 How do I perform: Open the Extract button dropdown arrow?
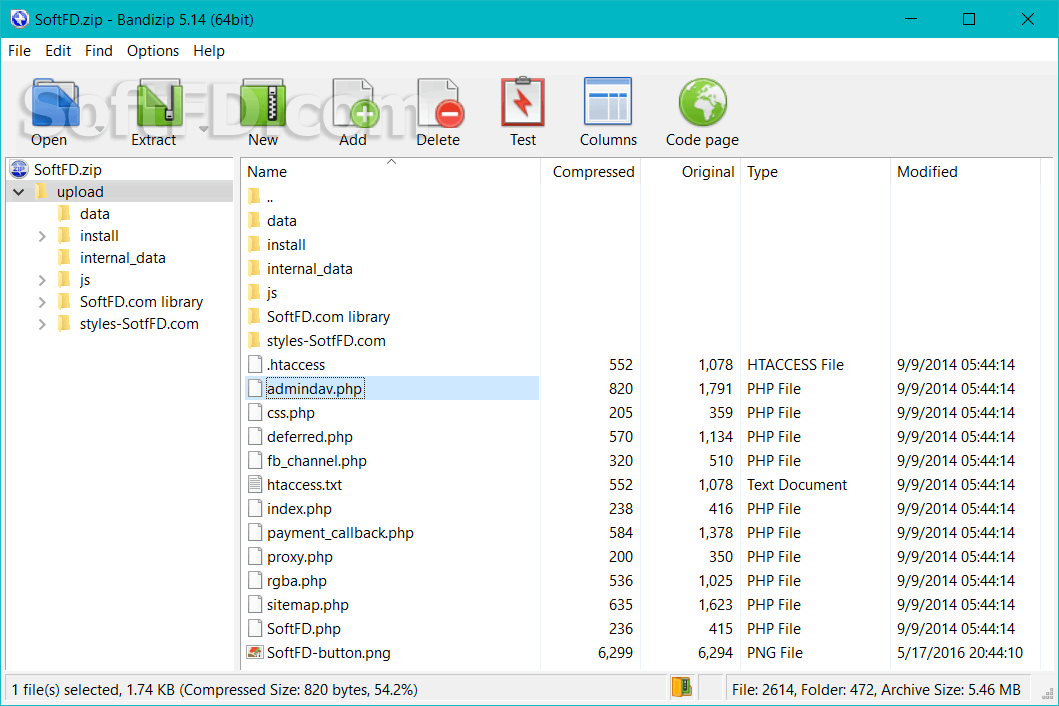click(x=203, y=129)
